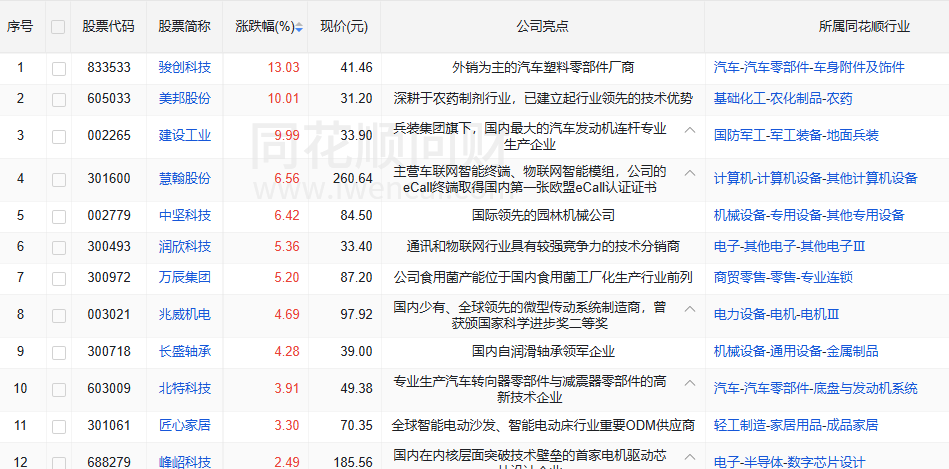Check the box for 润欣科技 row
The image size is (949, 469).
click(59, 248)
